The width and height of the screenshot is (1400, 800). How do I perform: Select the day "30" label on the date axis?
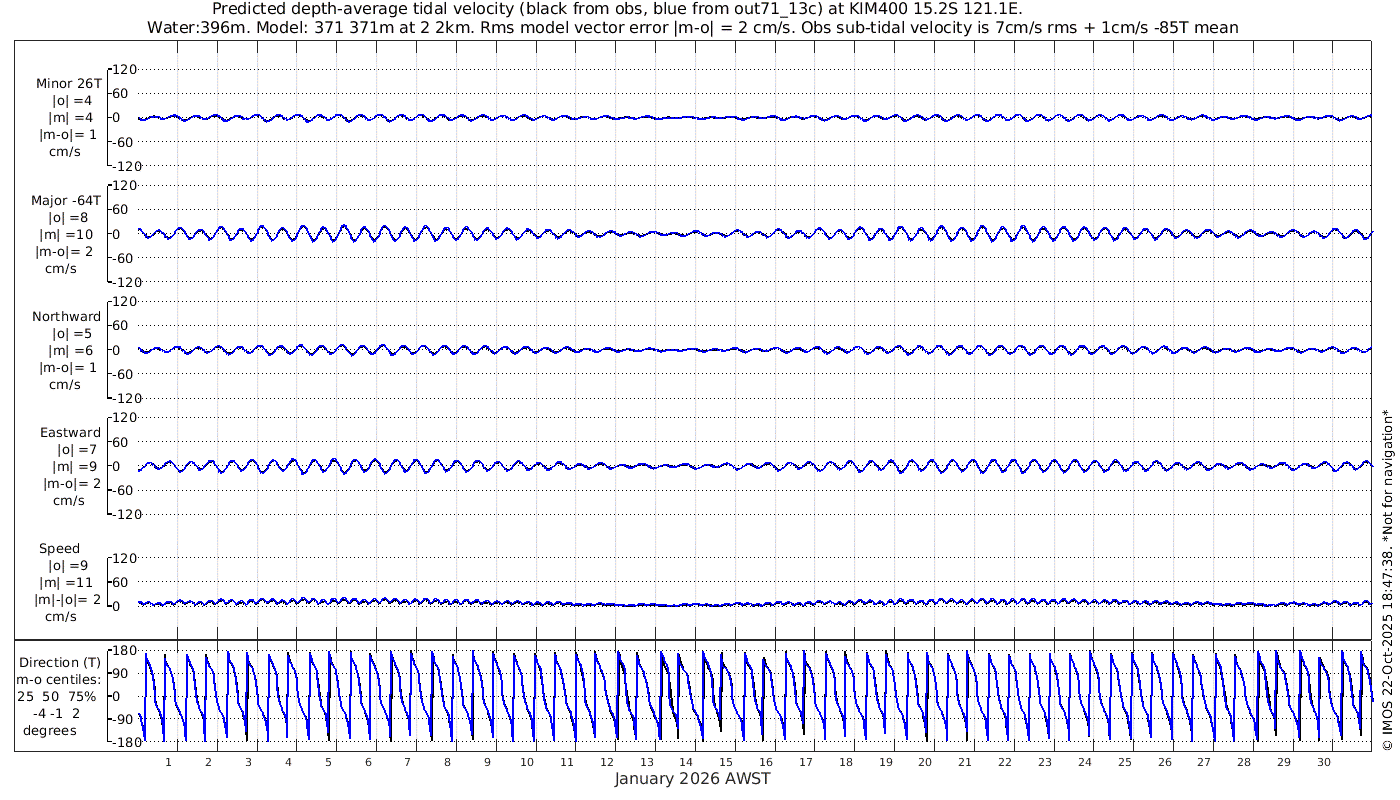(1324, 762)
